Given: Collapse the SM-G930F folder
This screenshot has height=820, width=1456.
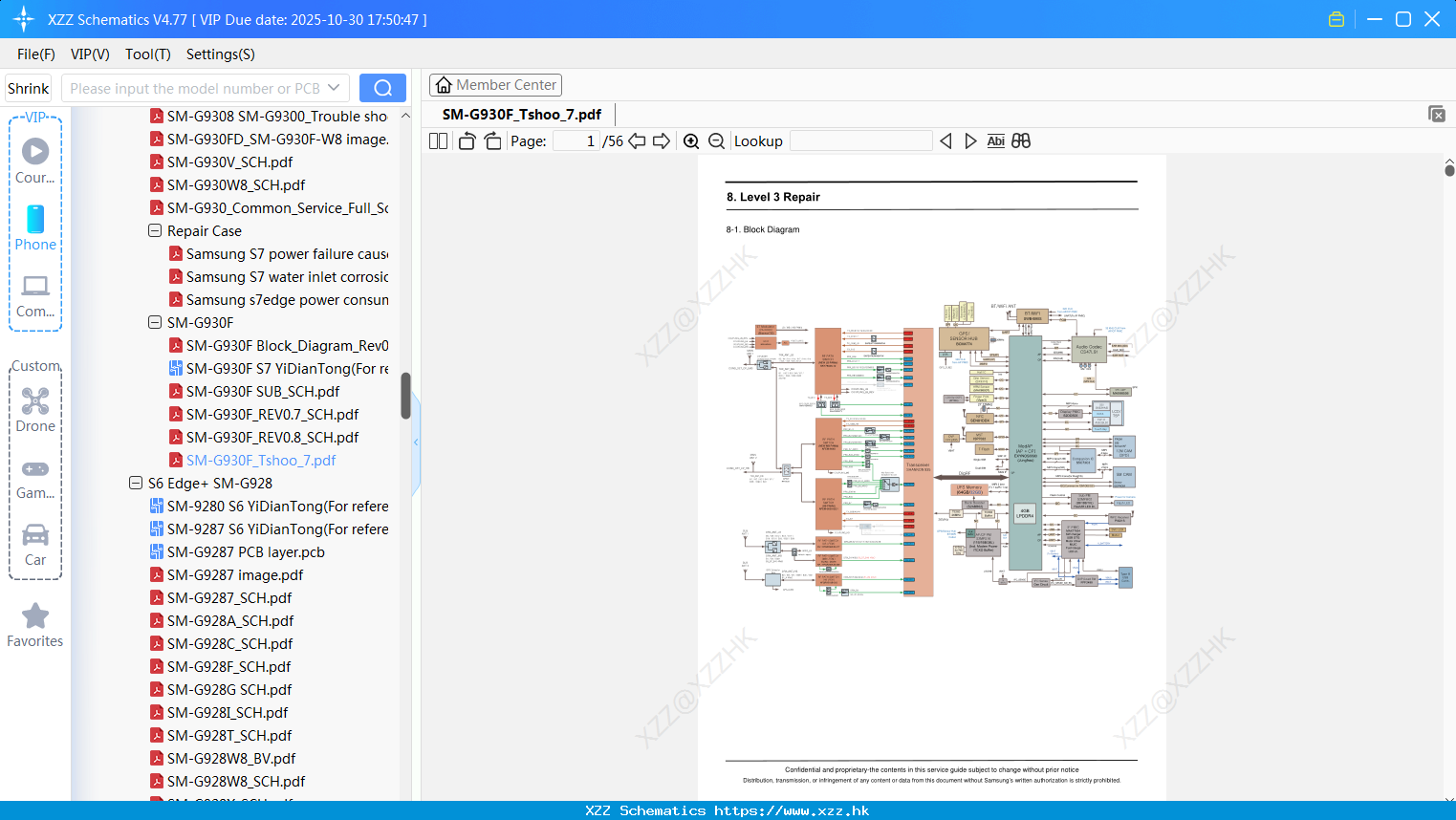Looking at the screenshot, I should [x=155, y=323].
